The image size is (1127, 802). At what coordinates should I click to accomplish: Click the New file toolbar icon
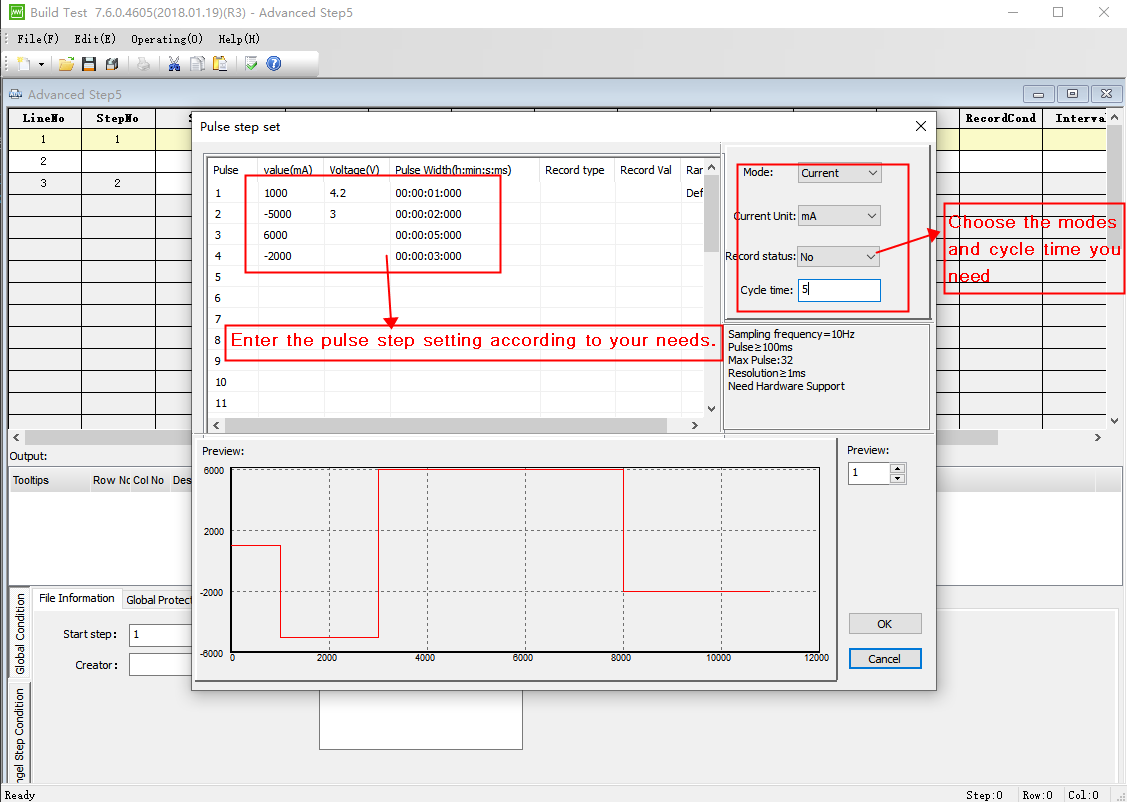[x=24, y=64]
